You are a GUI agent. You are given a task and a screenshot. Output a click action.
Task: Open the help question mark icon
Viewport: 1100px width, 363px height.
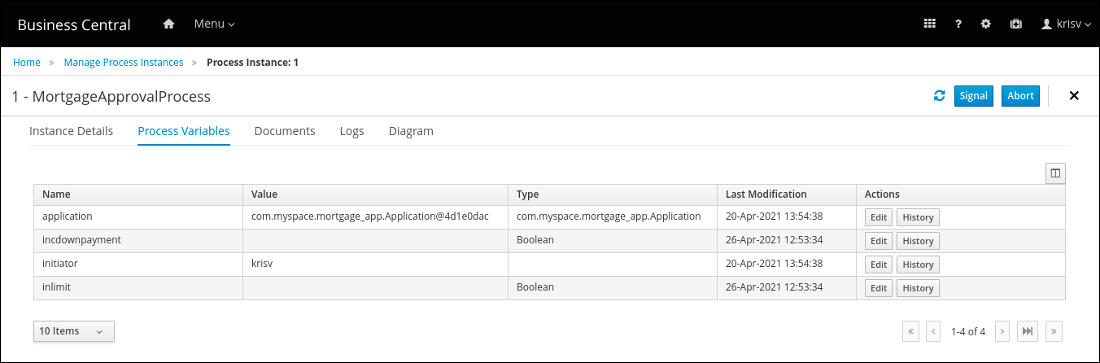click(x=958, y=24)
